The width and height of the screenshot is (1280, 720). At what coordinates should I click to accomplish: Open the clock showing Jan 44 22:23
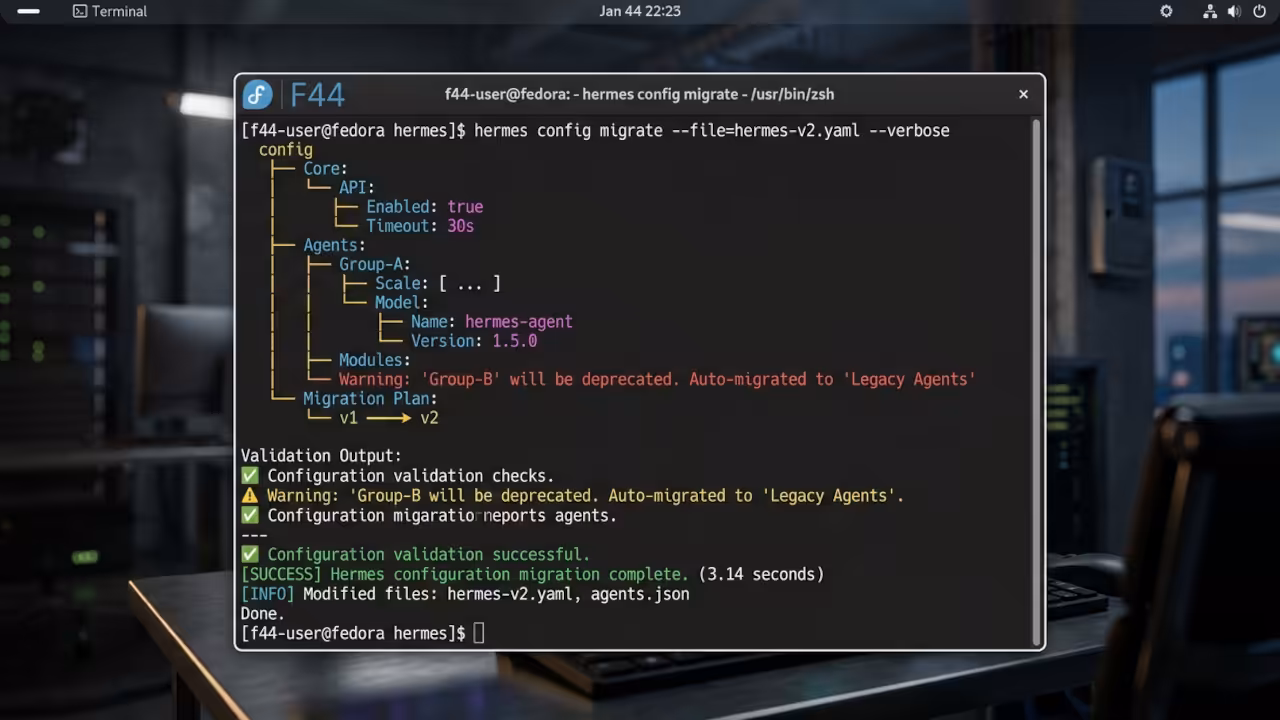pos(640,11)
